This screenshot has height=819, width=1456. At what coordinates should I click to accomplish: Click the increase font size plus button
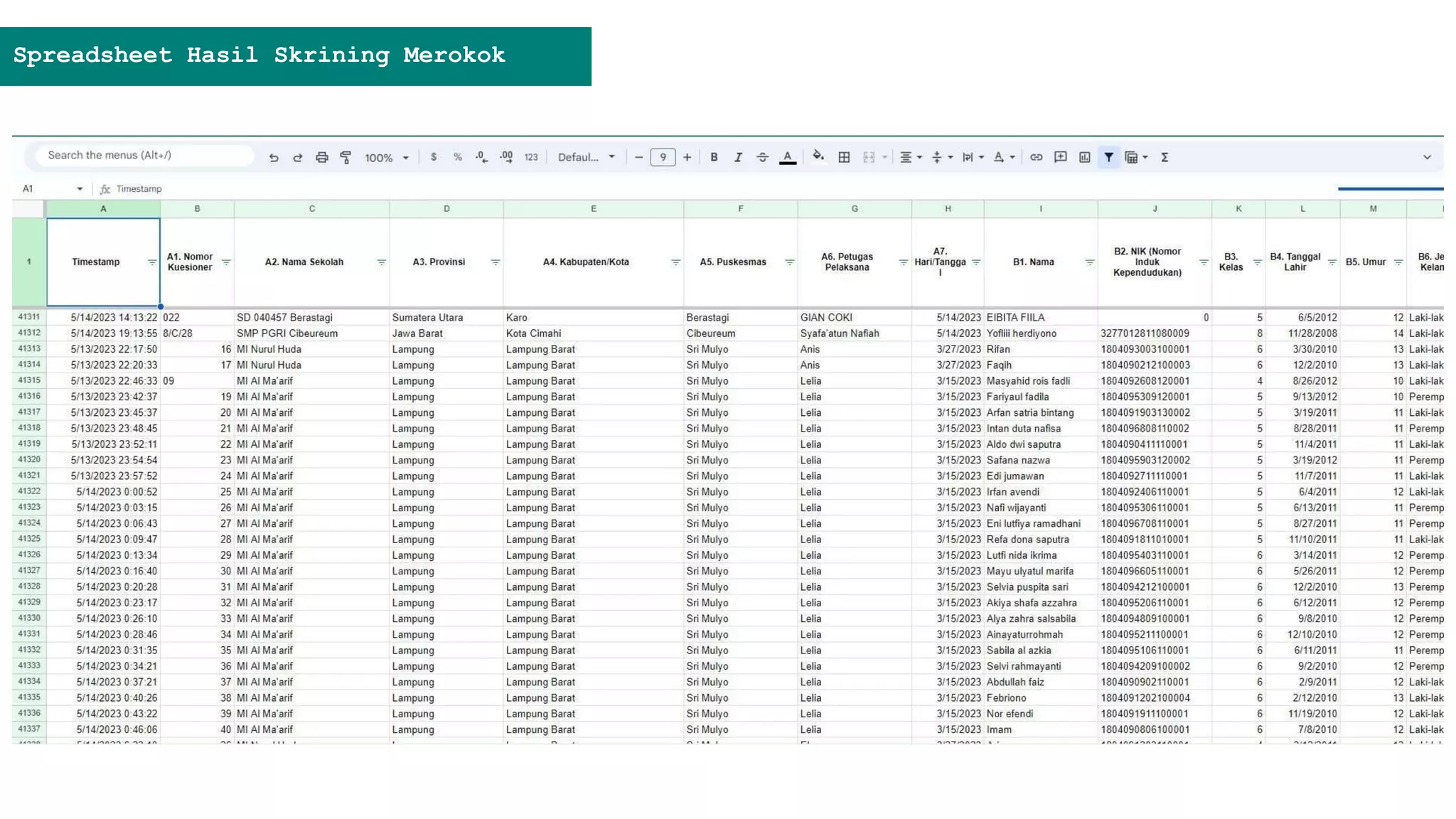click(687, 157)
